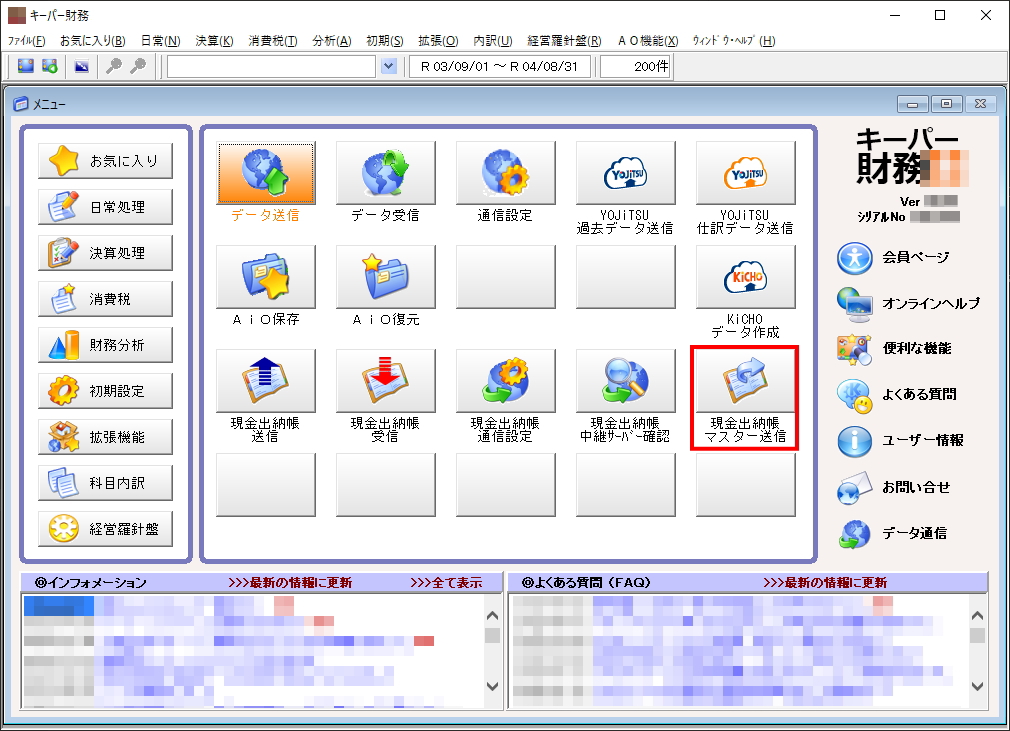Click インフォメーション 最新の情報に更新 link
The image size is (1010, 731).
291,583
